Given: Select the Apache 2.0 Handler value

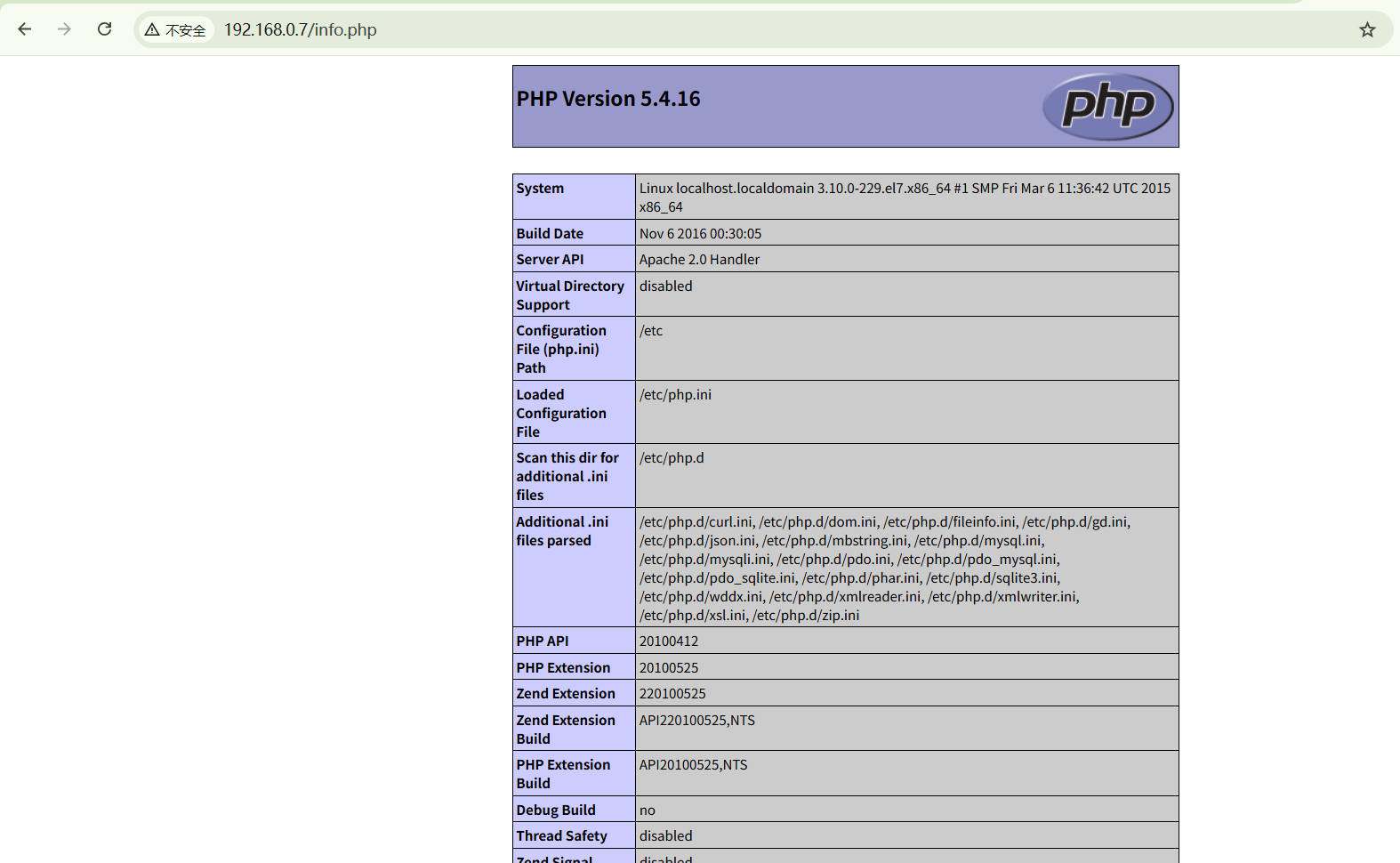Looking at the screenshot, I should click(699, 259).
